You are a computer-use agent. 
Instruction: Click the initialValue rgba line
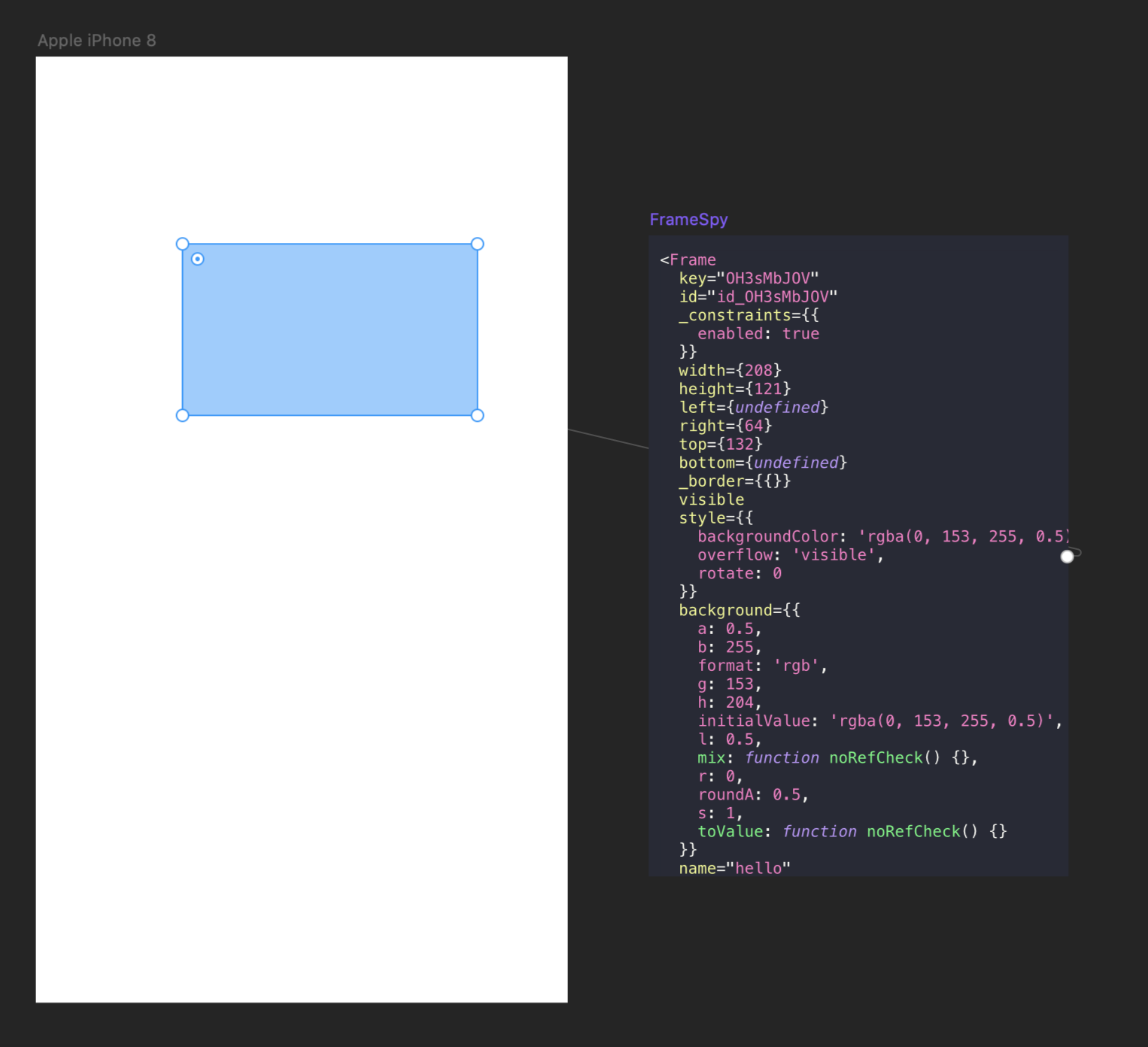880,721
